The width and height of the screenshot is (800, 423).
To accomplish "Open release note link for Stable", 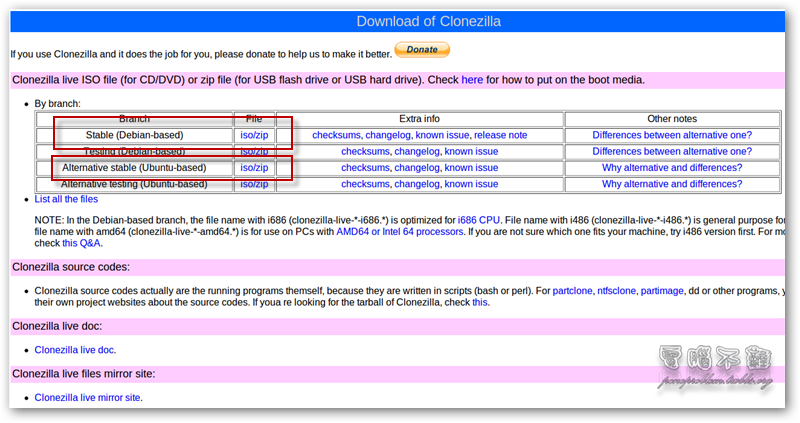I will 500,135.
